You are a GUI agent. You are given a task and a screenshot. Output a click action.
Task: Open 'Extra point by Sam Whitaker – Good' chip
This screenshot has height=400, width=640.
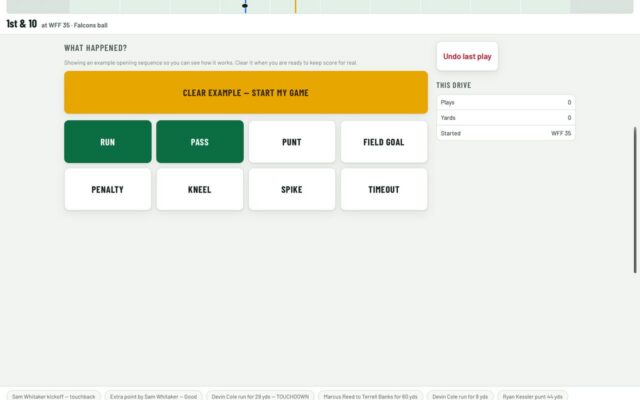click(x=153, y=396)
